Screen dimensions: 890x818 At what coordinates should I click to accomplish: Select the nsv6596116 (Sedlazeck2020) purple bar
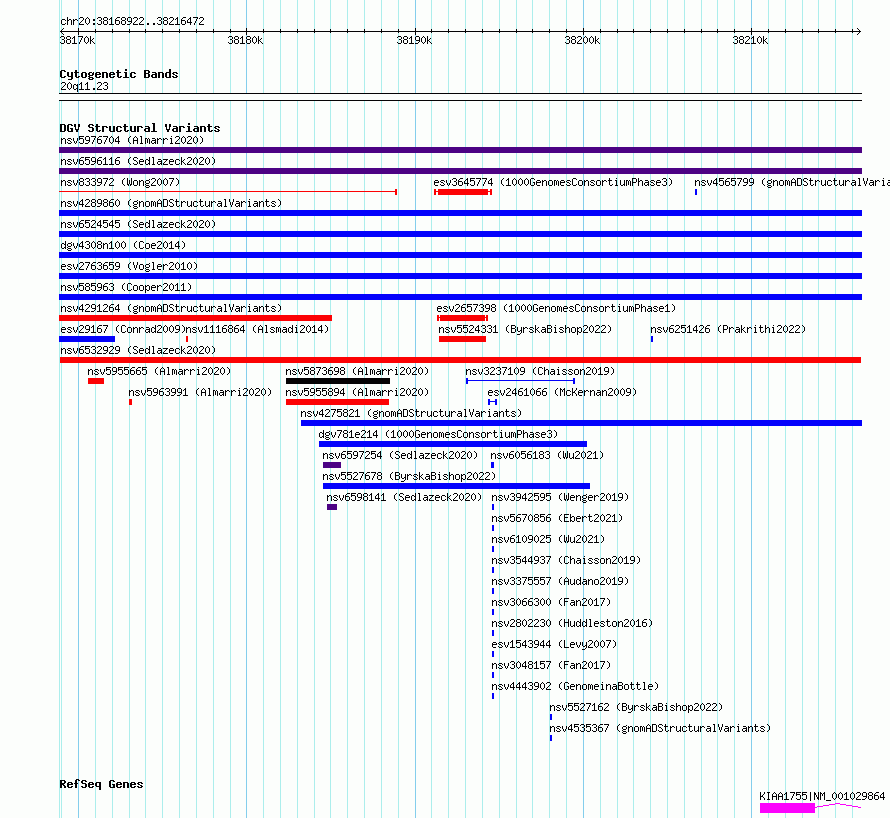point(460,171)
